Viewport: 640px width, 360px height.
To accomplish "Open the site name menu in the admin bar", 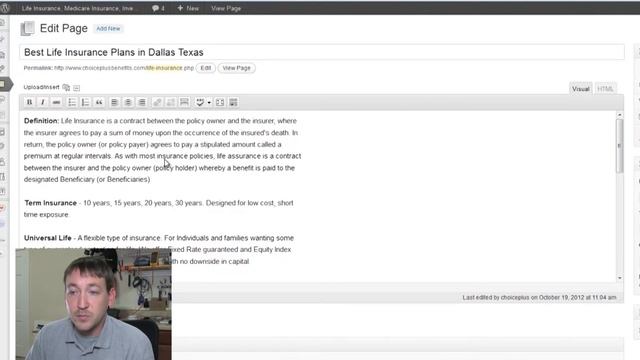I will 78,8.
